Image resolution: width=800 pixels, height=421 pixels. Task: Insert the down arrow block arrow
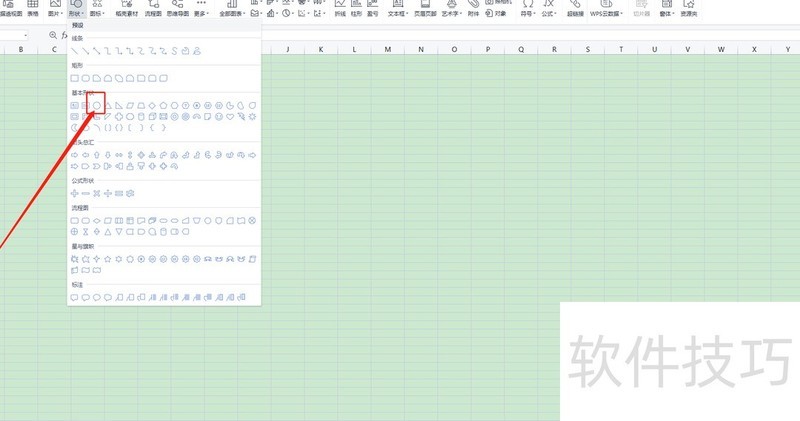pos(108,155)
